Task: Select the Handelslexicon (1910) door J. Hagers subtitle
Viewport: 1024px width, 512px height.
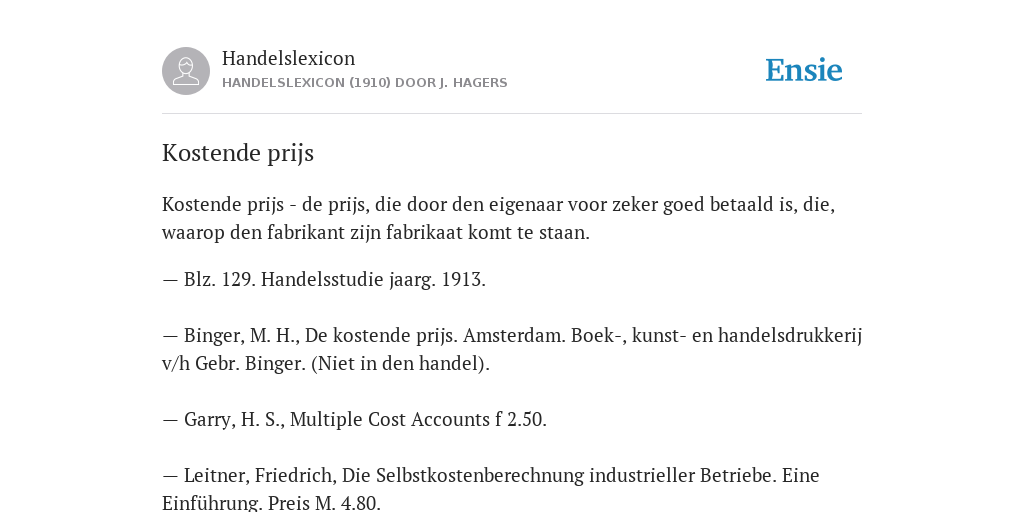Action: (364, 83)
